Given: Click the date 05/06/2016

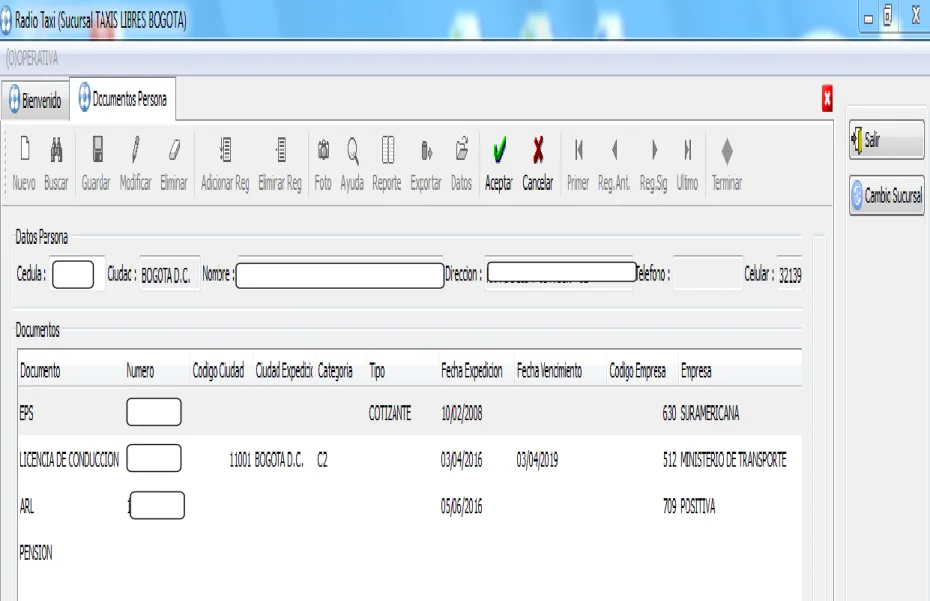Looking at the screenshot, I should click(461, 507).
